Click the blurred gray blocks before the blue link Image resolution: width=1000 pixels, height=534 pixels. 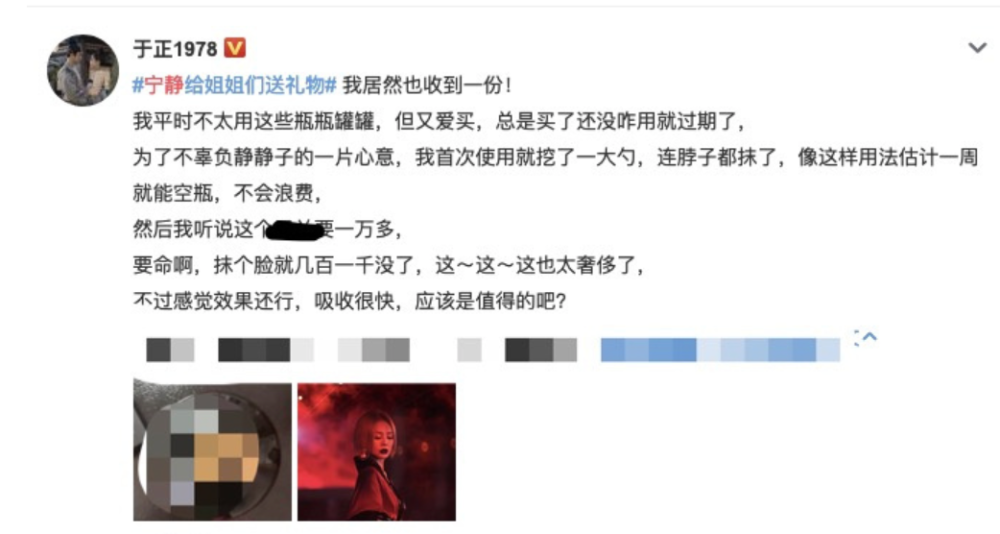[541, 350]
